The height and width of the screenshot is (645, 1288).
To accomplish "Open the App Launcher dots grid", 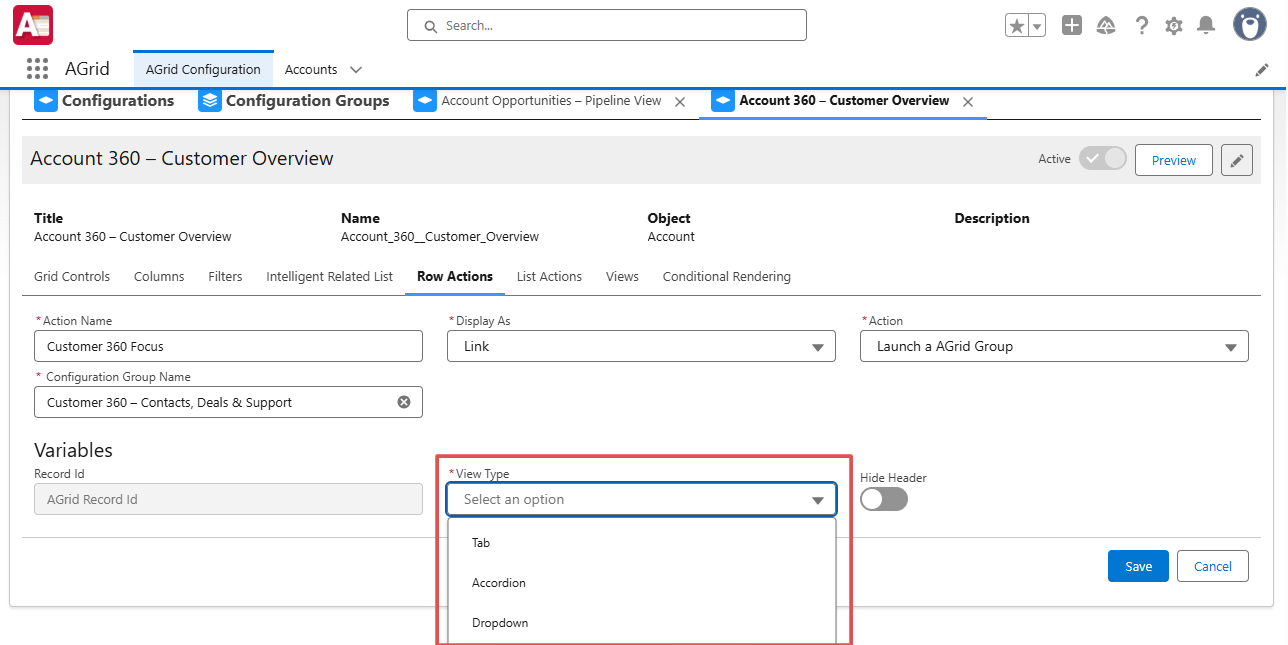I will (x=38, y=69).
